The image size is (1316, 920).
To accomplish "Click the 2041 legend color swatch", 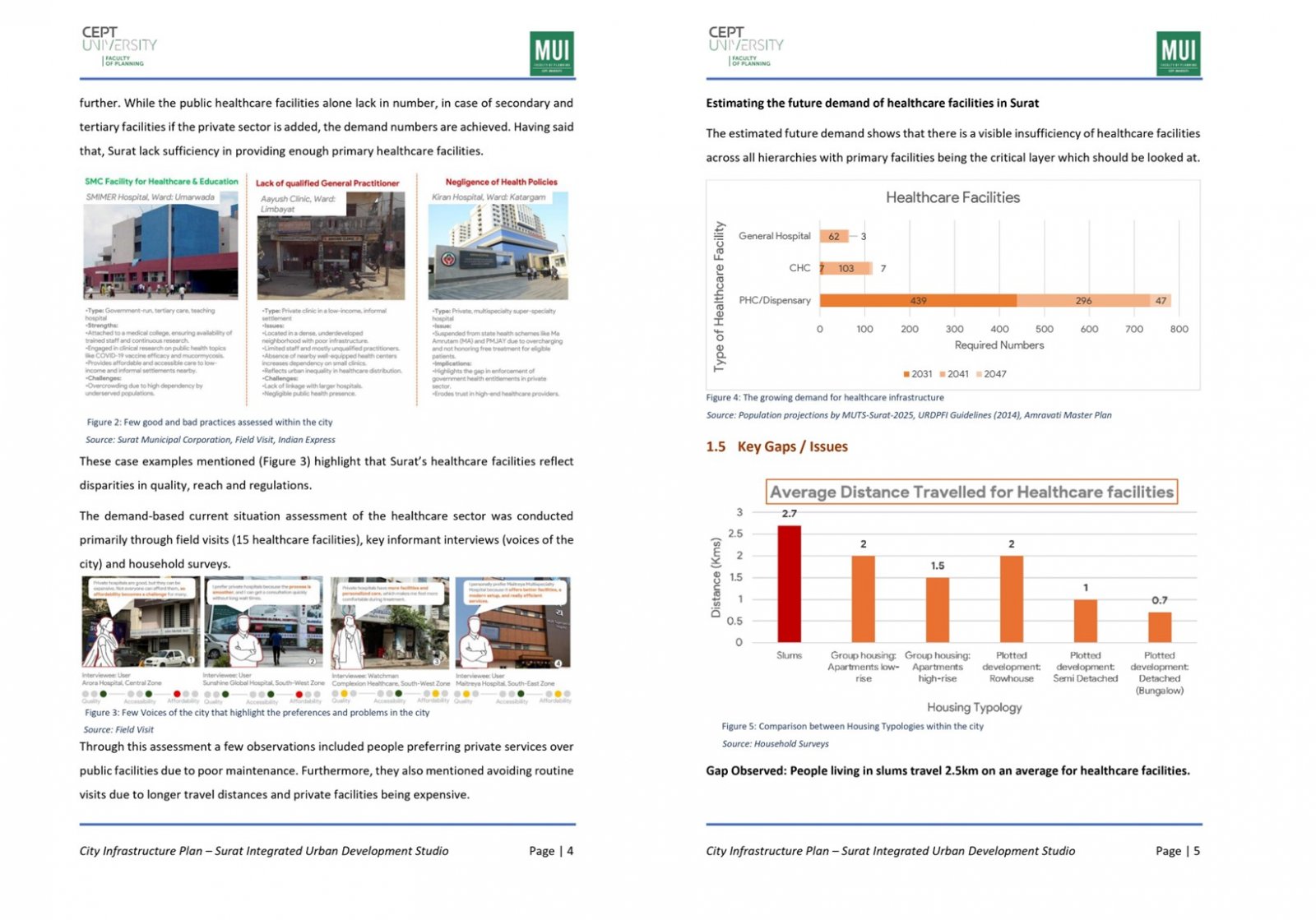I will tap(943, 374).
